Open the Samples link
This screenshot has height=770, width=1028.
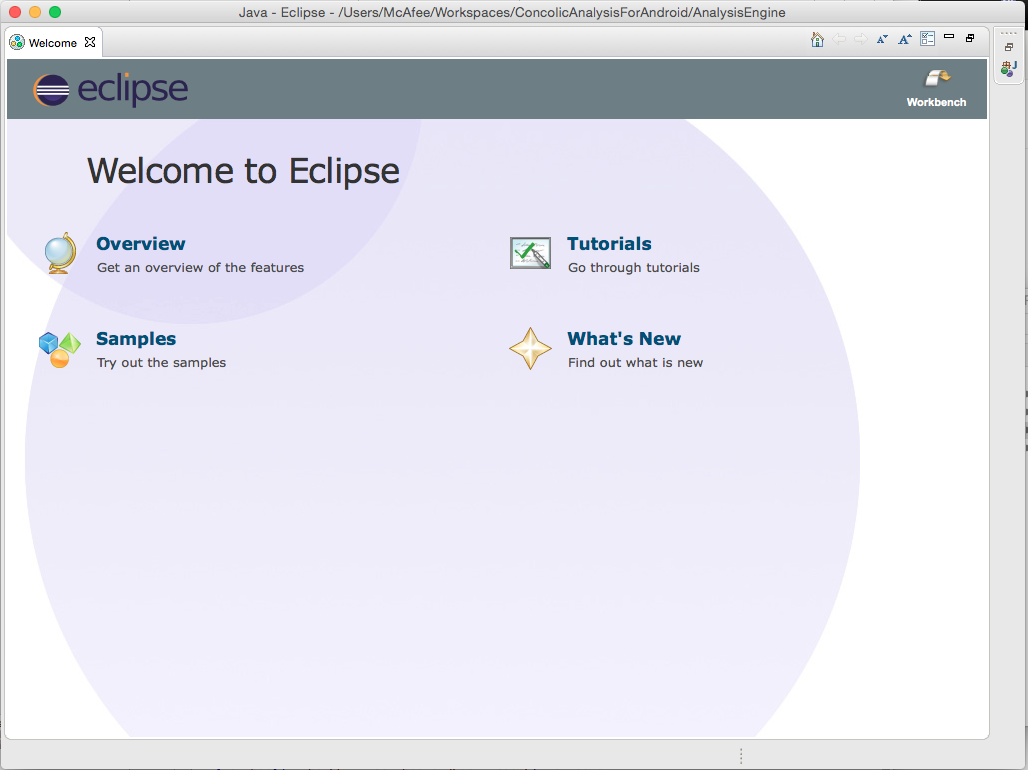[136, 338]
